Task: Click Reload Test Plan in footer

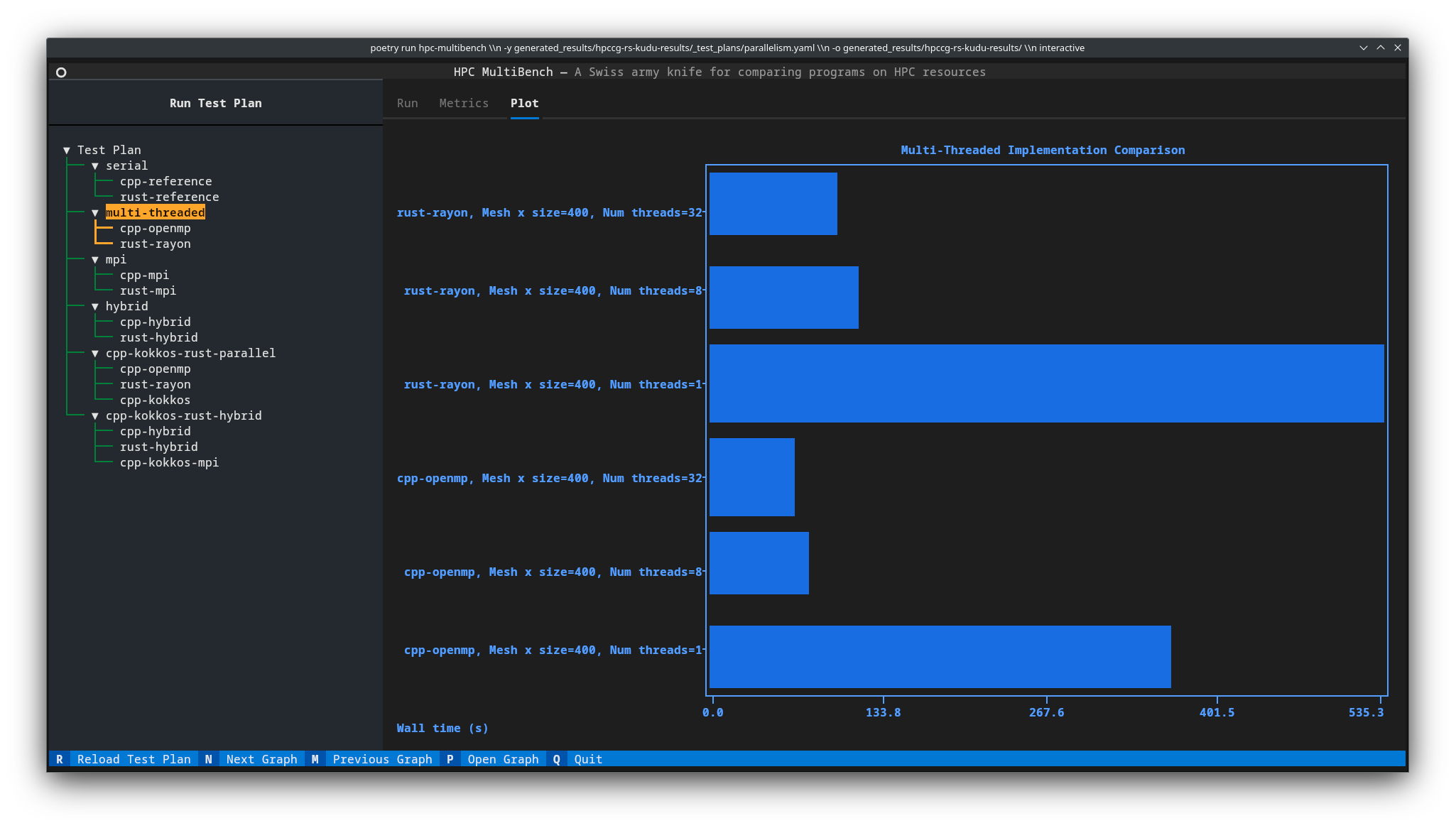Action: 134,760
